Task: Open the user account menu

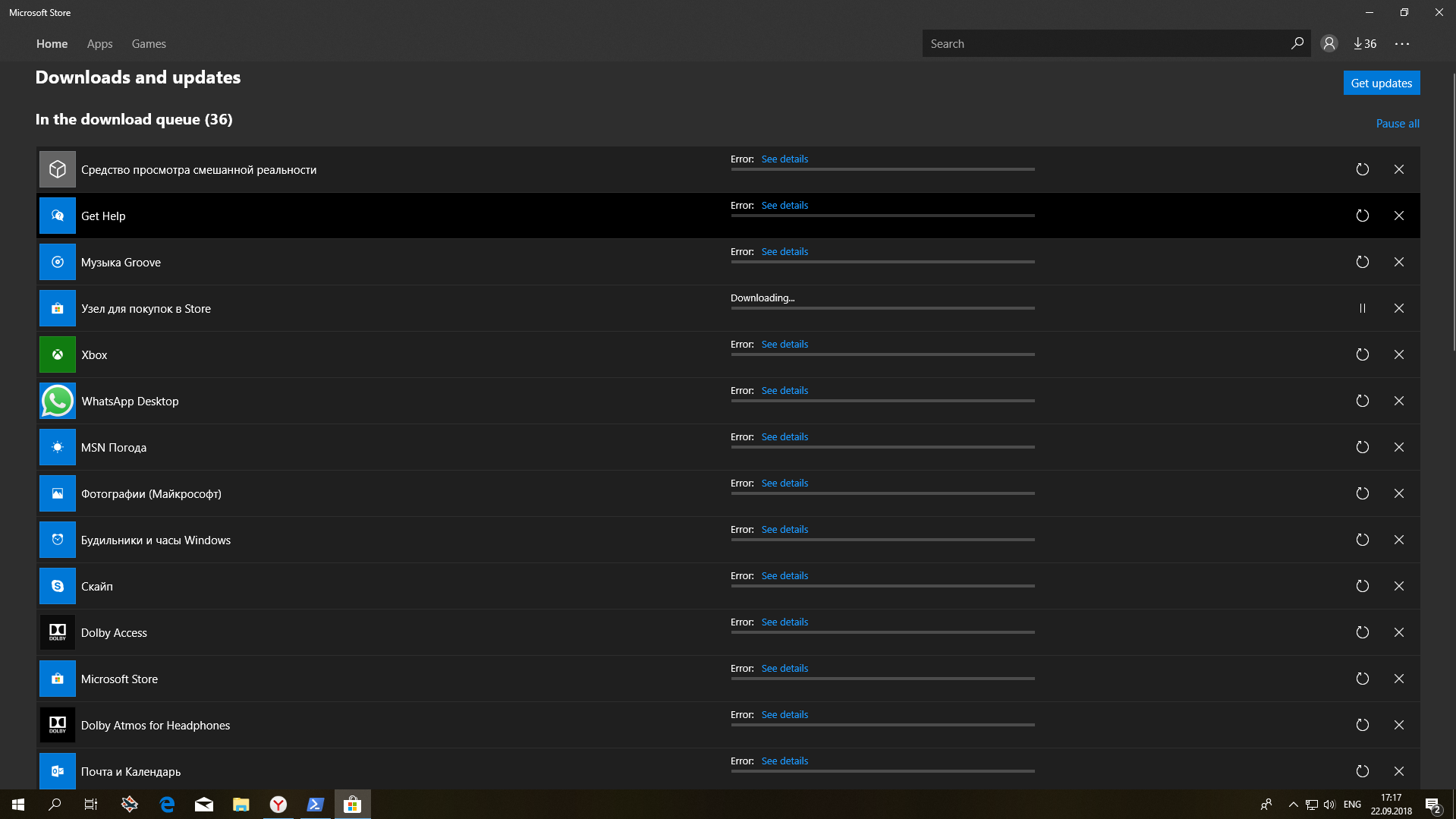Action: pos(1329,43)
